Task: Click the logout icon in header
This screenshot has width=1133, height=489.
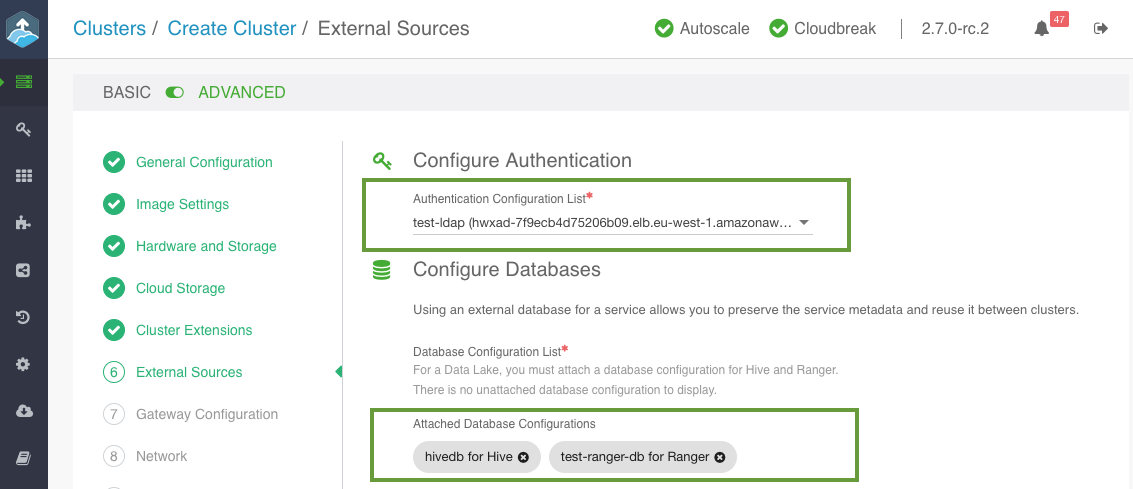Action: pyautogui.click(x=1101, y=29)
